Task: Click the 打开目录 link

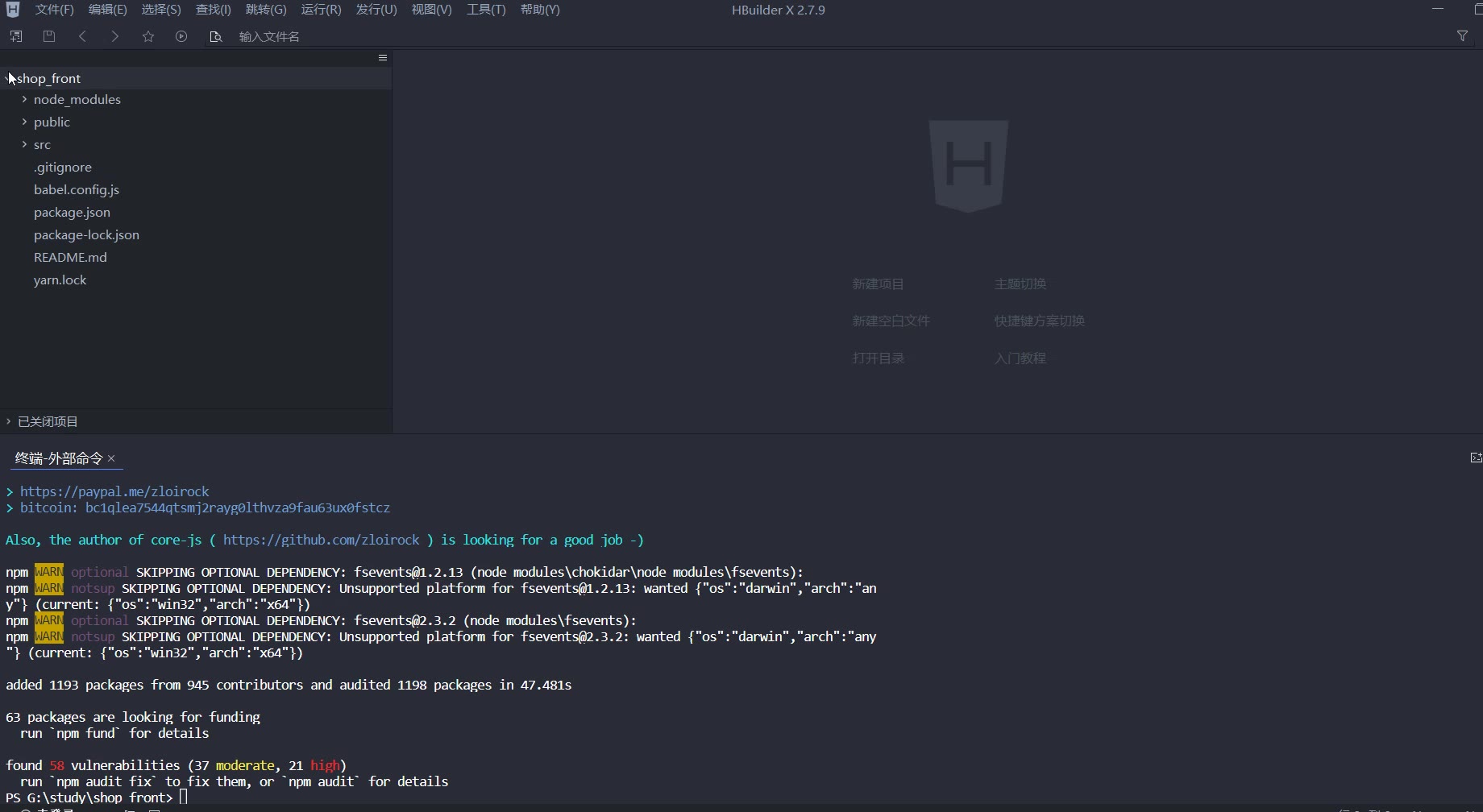Action: coord(878,358)
